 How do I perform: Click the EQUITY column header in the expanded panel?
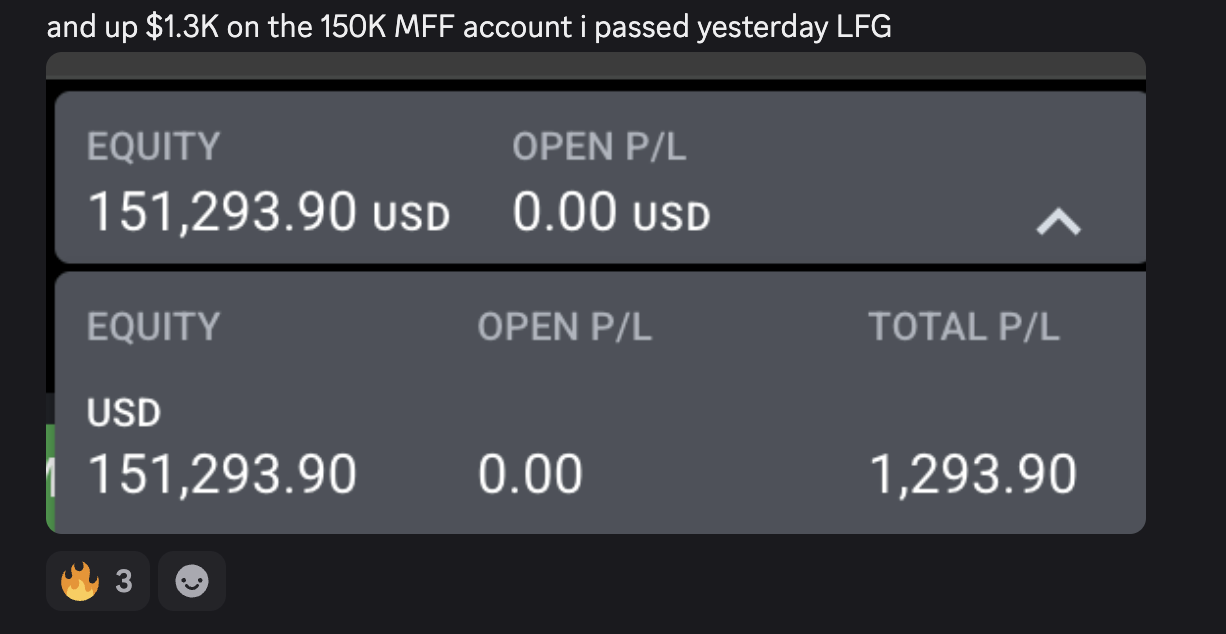153,327
